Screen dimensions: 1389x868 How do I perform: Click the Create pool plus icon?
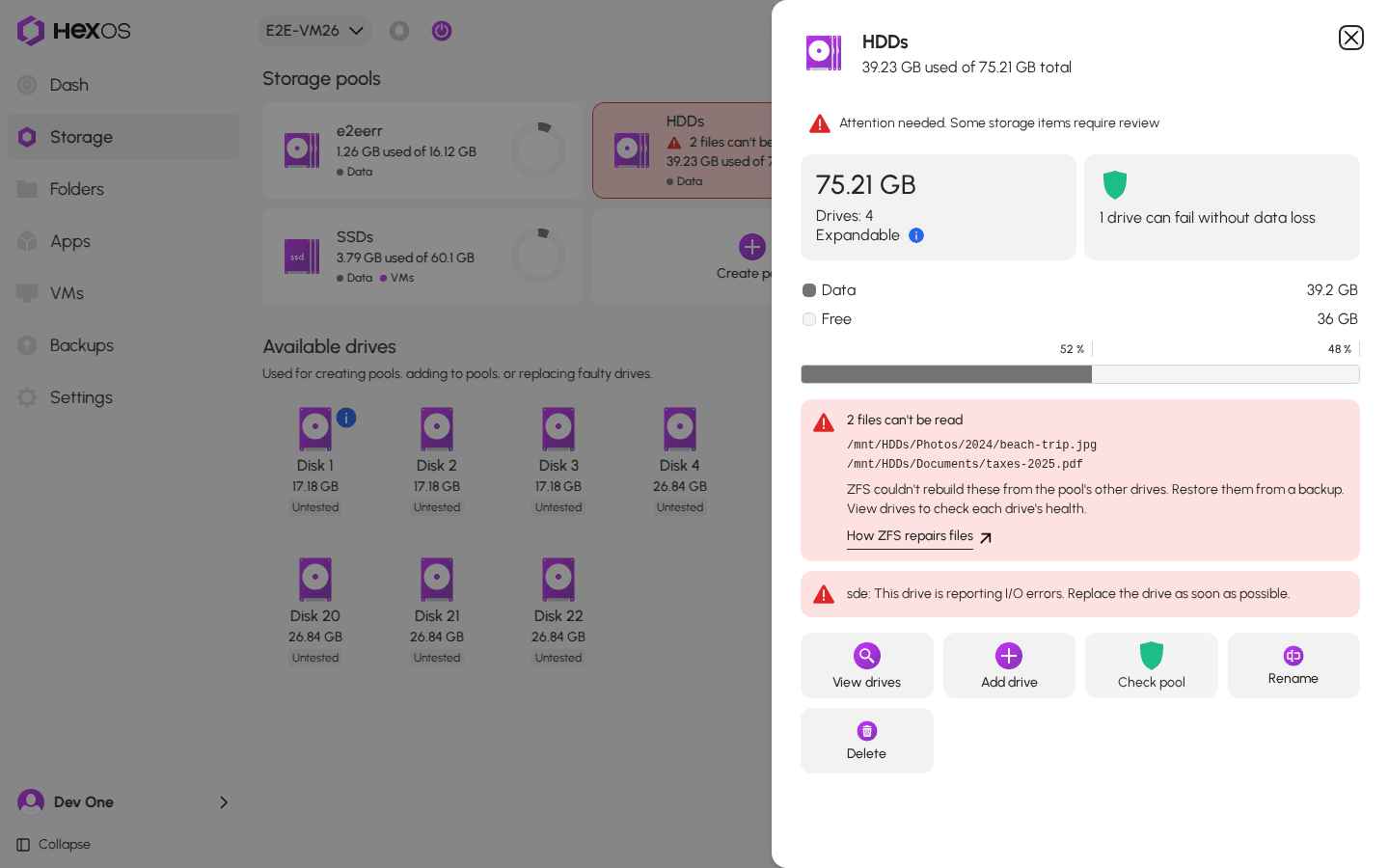point(752,247)
